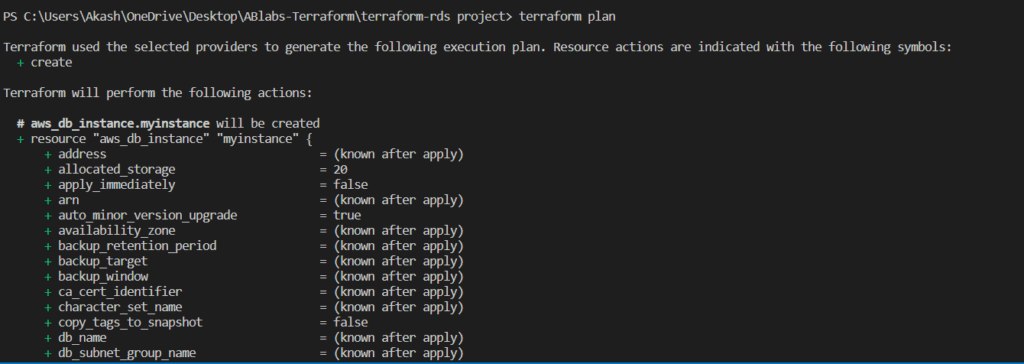Viewport: 1024px width, 364px height.
Task: Click the backup_window attribute name
Action: (x=103, y=277)
